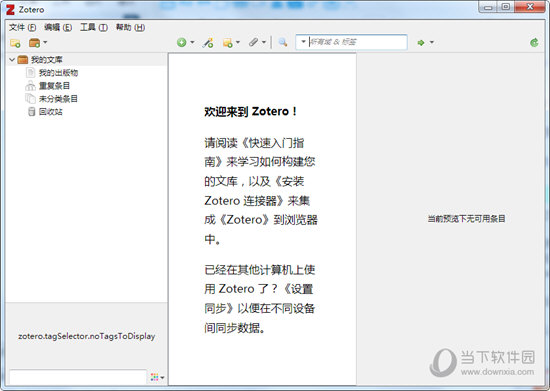Click the New Note icon
Screen dimensions: 550x391
(x=228, y=43)
